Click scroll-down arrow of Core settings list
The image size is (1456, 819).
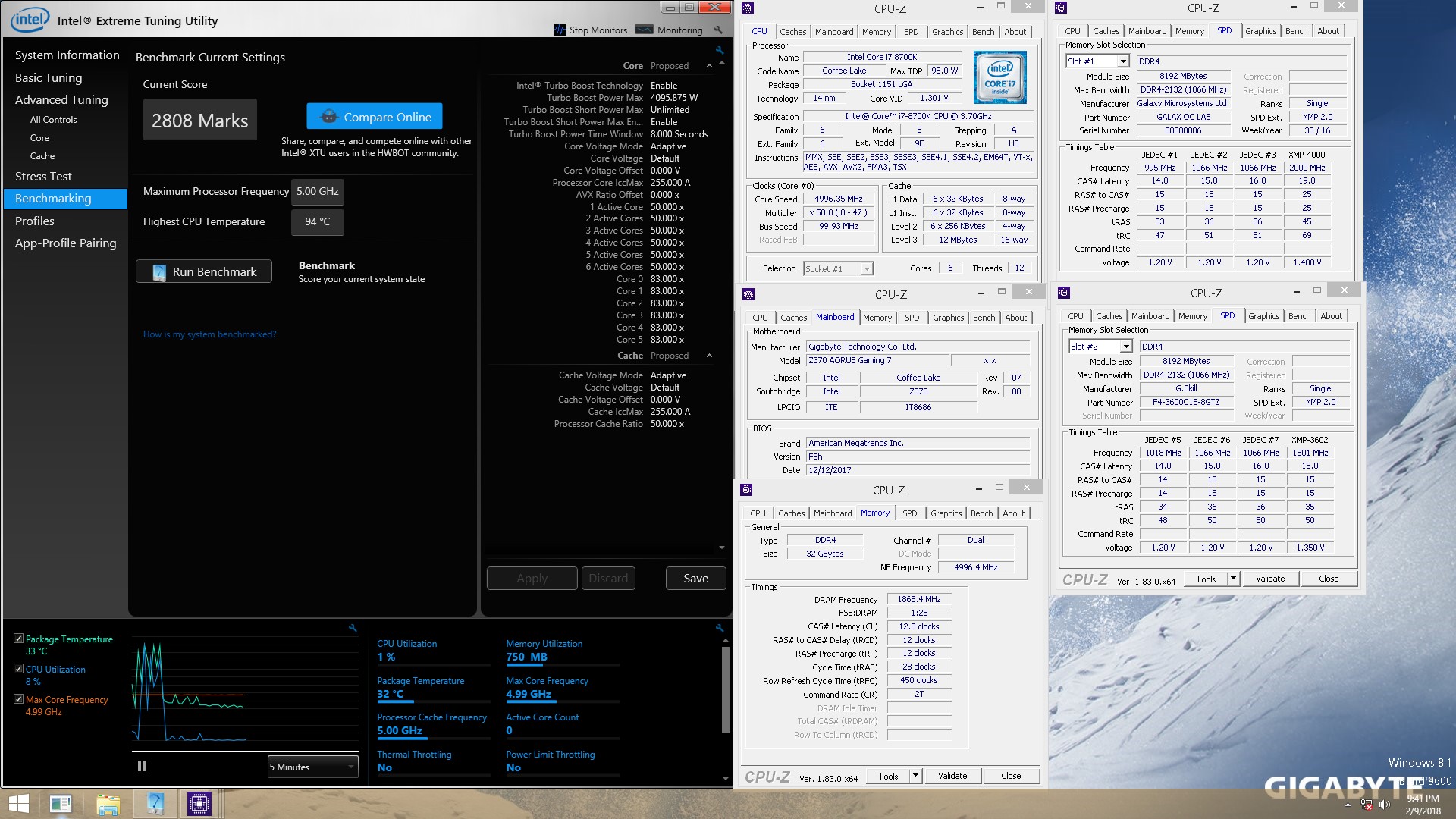pyautogui.click(x=721, y=548)
